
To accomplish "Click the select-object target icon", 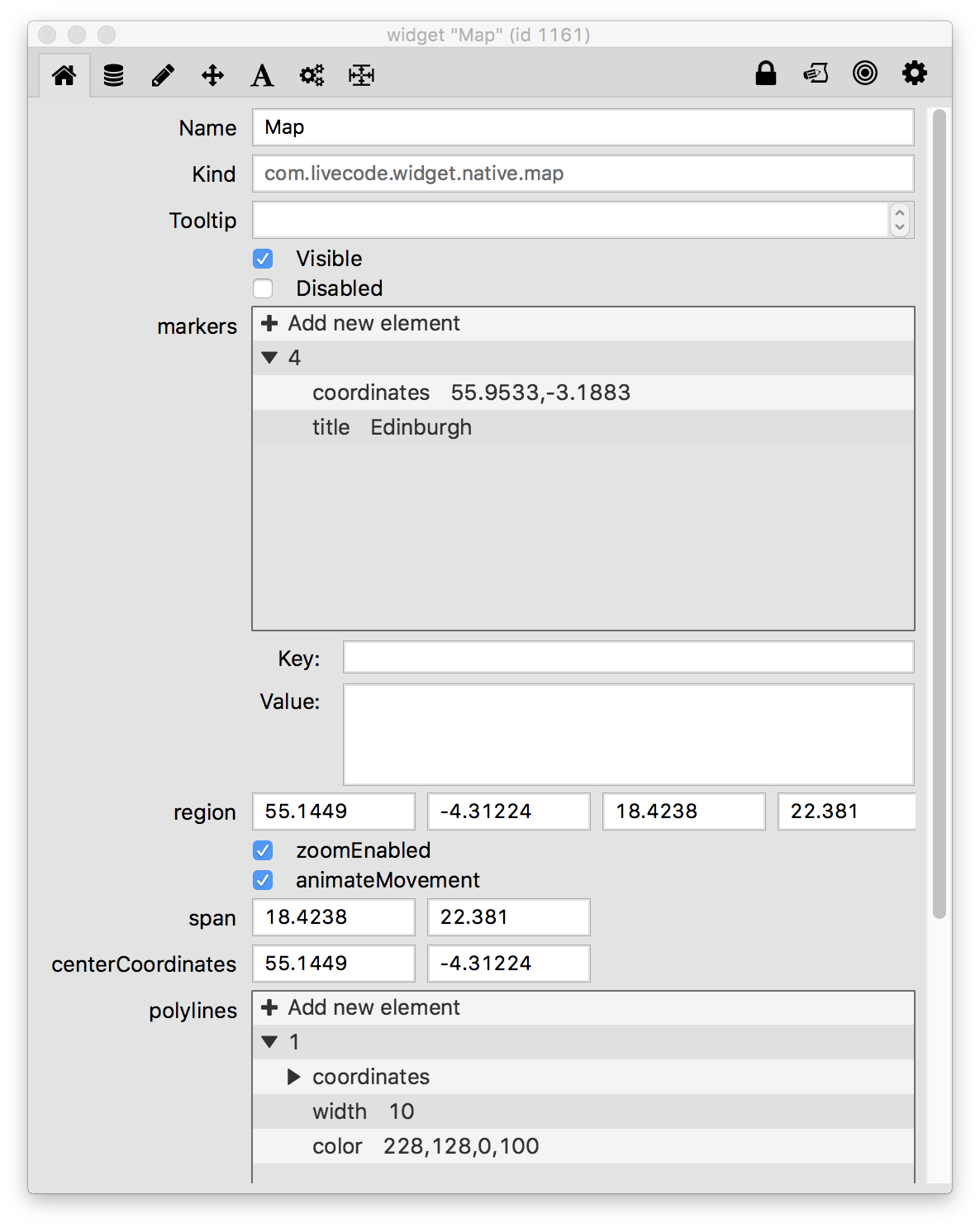I will pyautogui.click(x=865, y=74).
